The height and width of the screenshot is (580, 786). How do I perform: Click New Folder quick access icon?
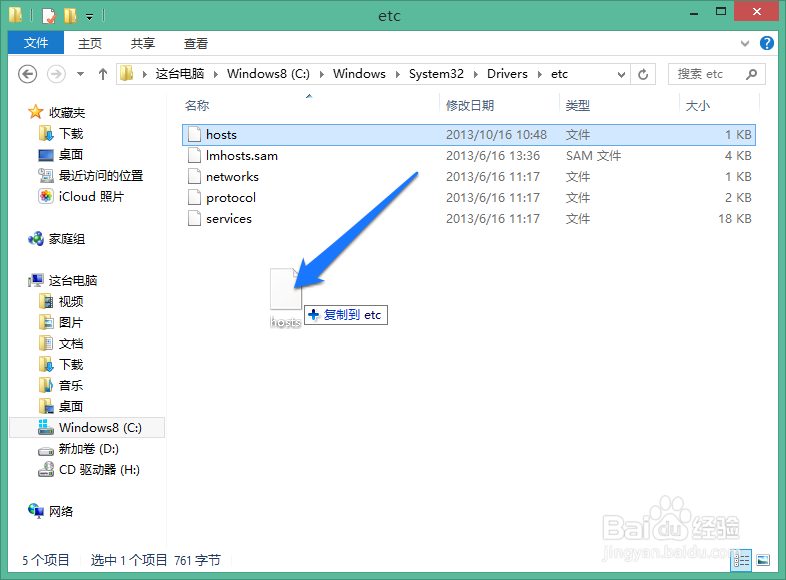pyautogui.click(x=70, y=16)
